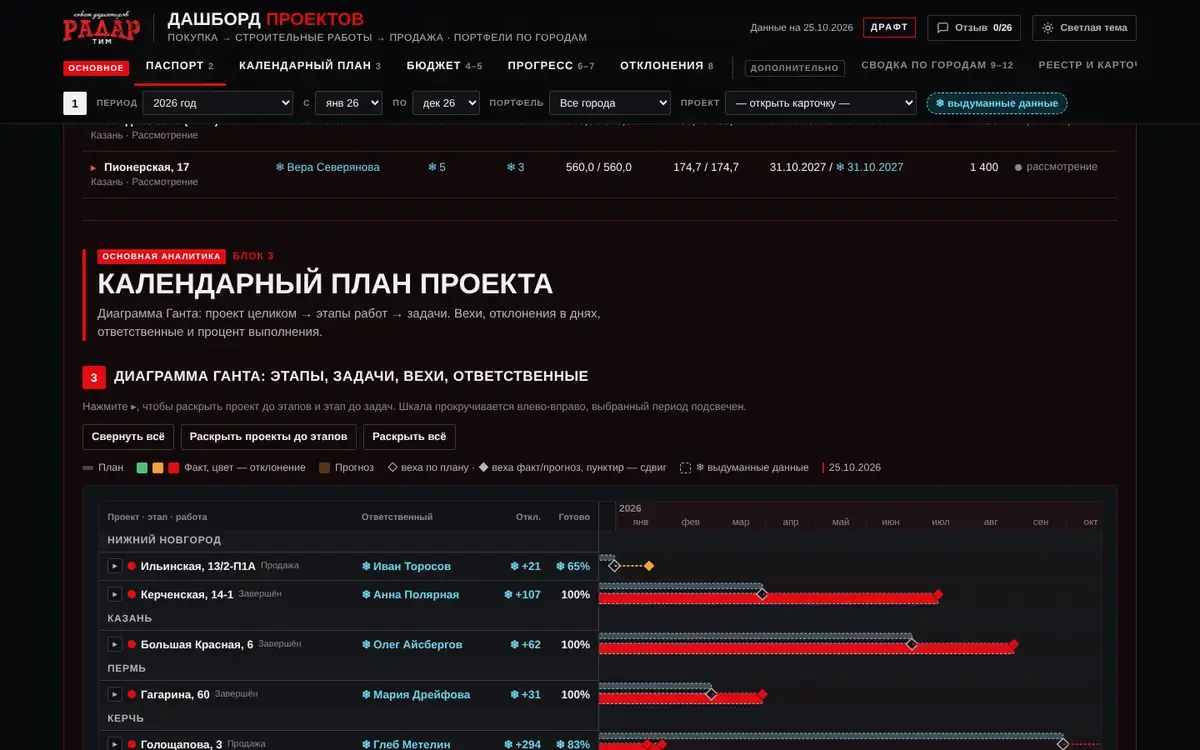The image size is (1200, 750).
Task: Open the Отзыв 0/26 feedback button
Action: coord(974,28)
